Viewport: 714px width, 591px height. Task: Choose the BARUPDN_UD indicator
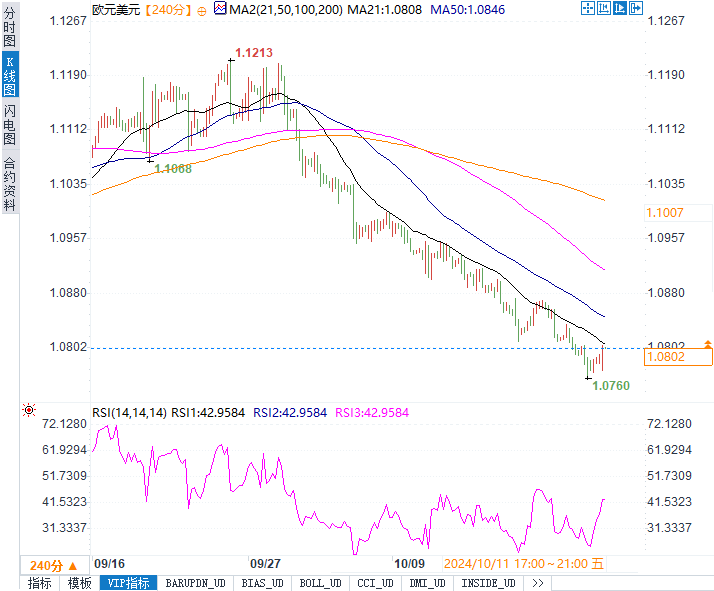[195, 583]
